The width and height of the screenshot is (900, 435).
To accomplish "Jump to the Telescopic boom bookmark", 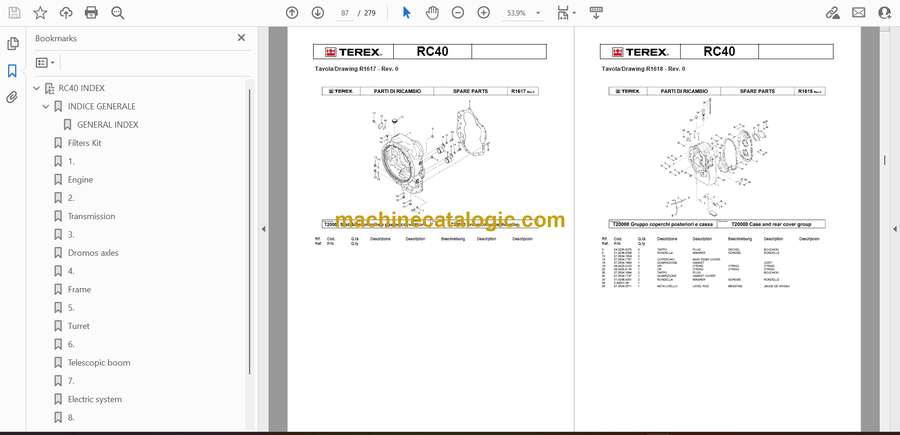I will (x=99, y=363).
